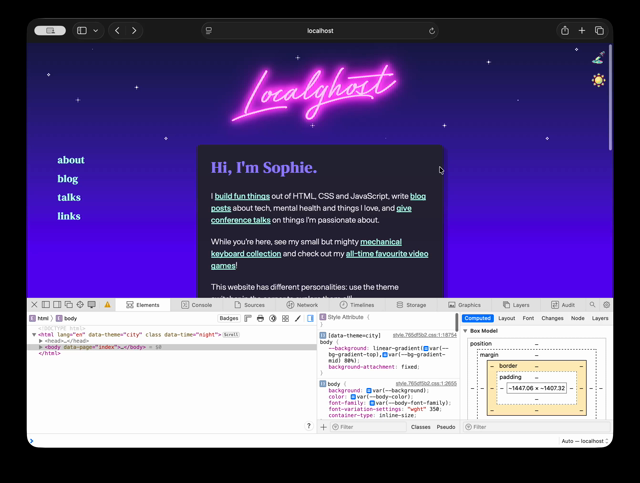Switch to the Console tab
The image size is (640, 483).
pyautogui.click(x=197, y=305)
